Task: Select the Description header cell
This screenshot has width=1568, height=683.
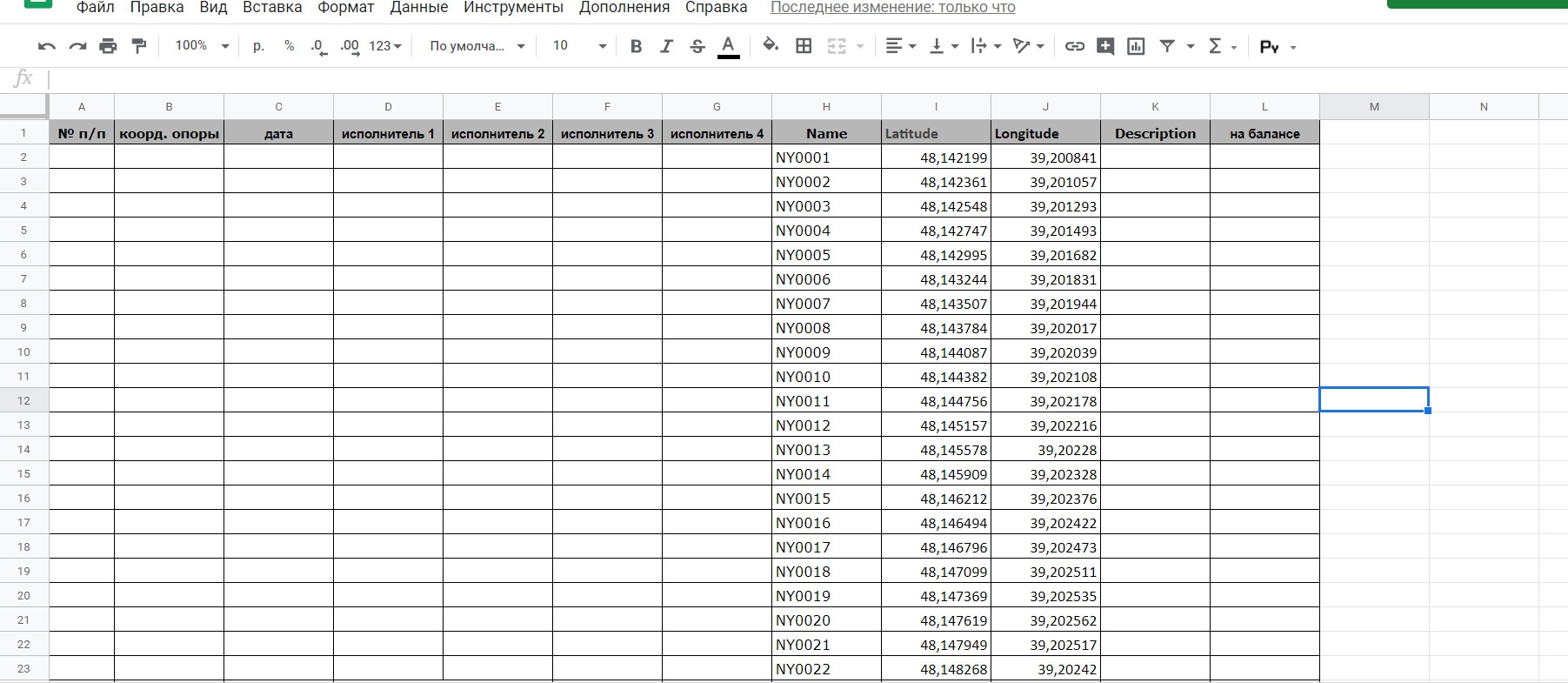Action: pyautogui.click(x=1155, y=133)
